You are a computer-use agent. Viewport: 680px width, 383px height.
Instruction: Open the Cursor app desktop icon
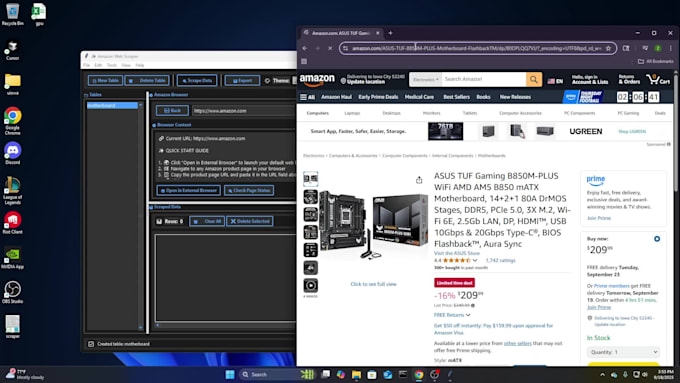[13, 50]
